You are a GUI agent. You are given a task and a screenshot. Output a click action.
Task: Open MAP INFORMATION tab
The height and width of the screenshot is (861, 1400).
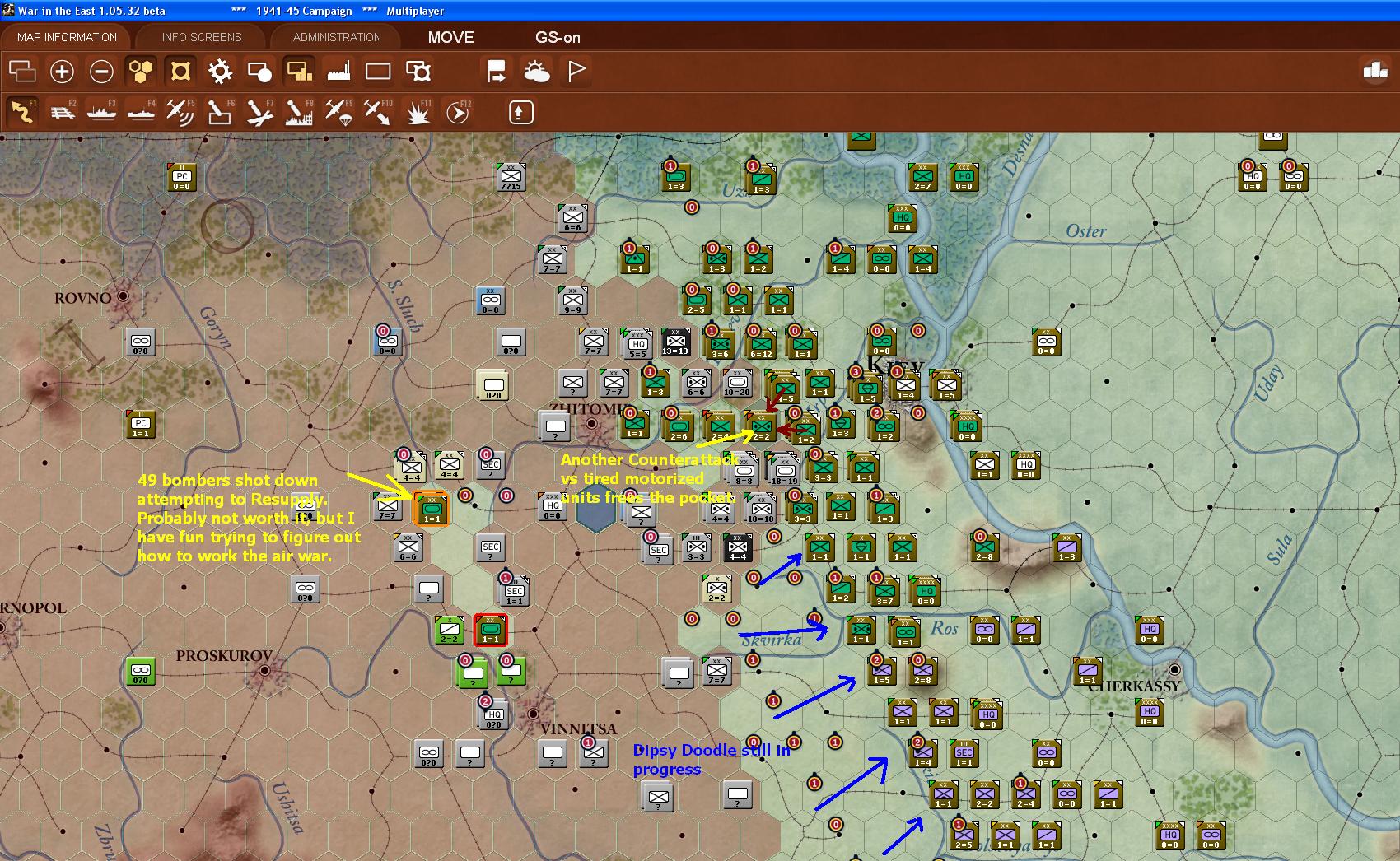[x=67, y=37]
